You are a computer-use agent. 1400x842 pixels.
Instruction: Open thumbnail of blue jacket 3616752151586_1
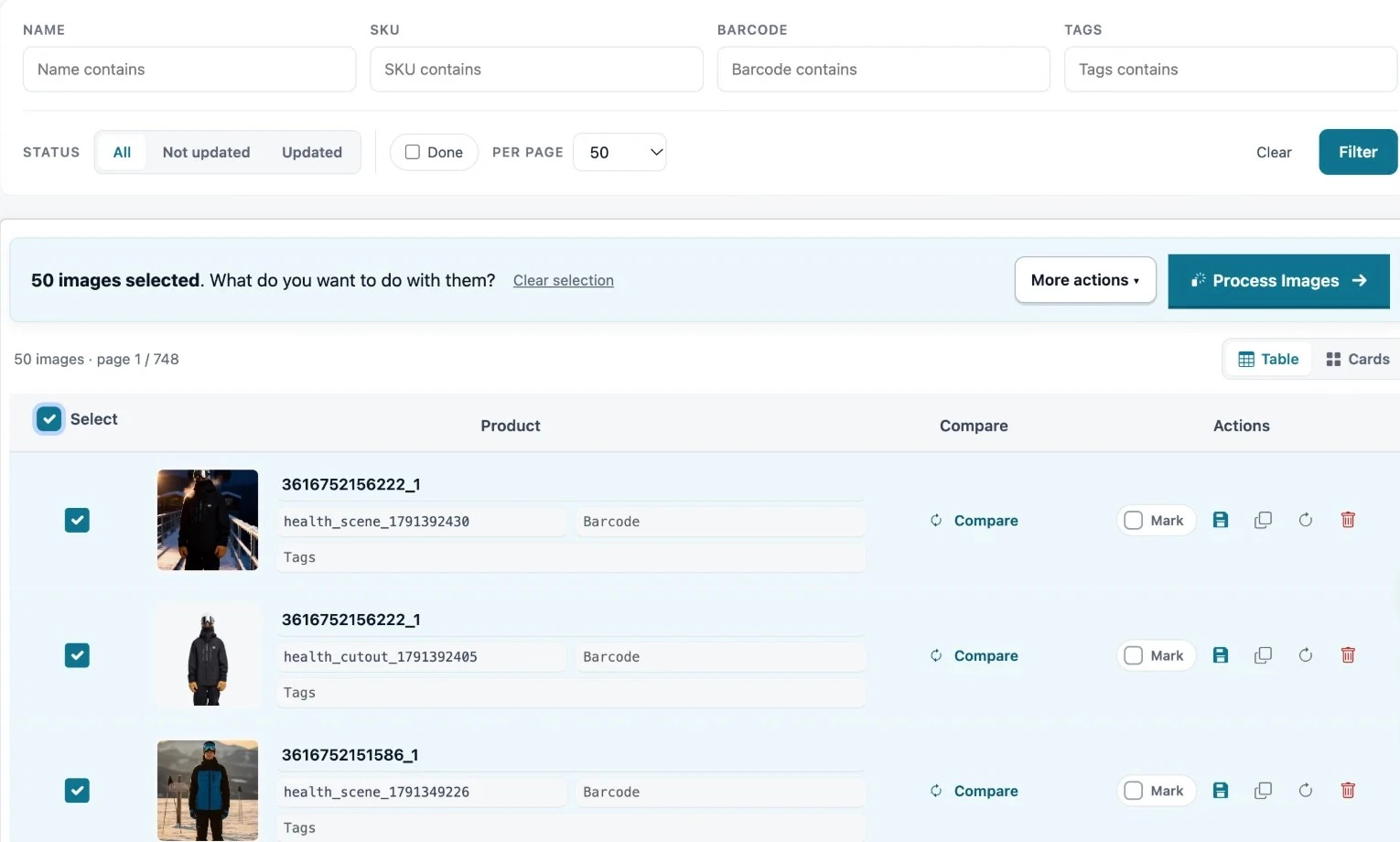(x=208, y=791)
